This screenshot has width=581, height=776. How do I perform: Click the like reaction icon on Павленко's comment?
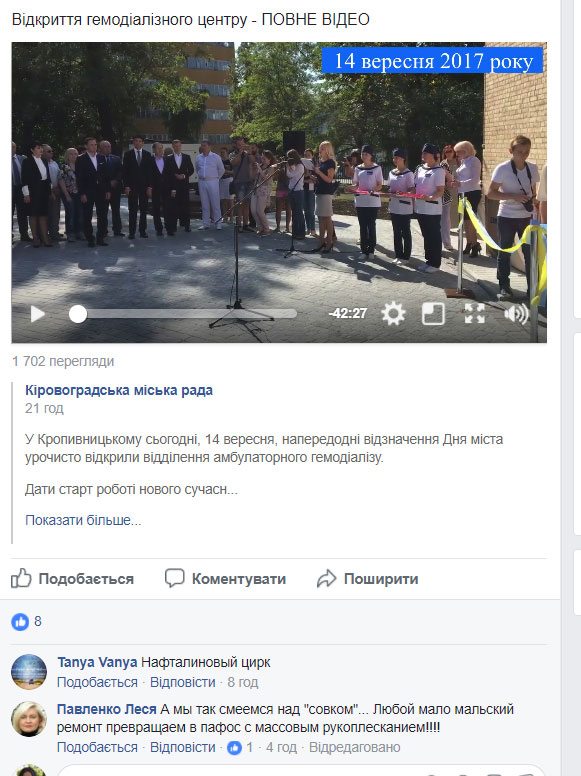(234, 747)
